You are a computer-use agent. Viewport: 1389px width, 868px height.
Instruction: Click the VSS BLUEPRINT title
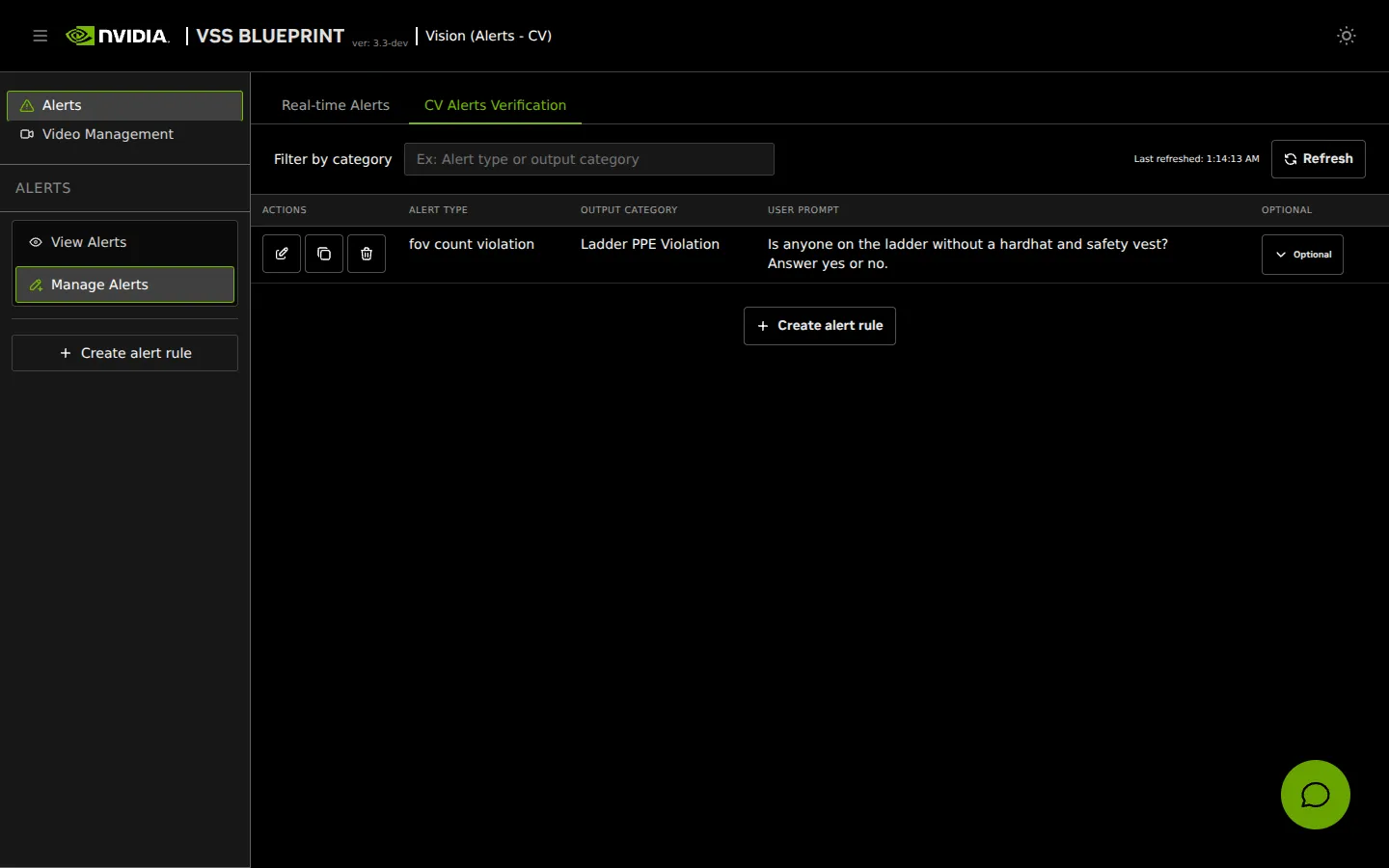tap(270, 36)
